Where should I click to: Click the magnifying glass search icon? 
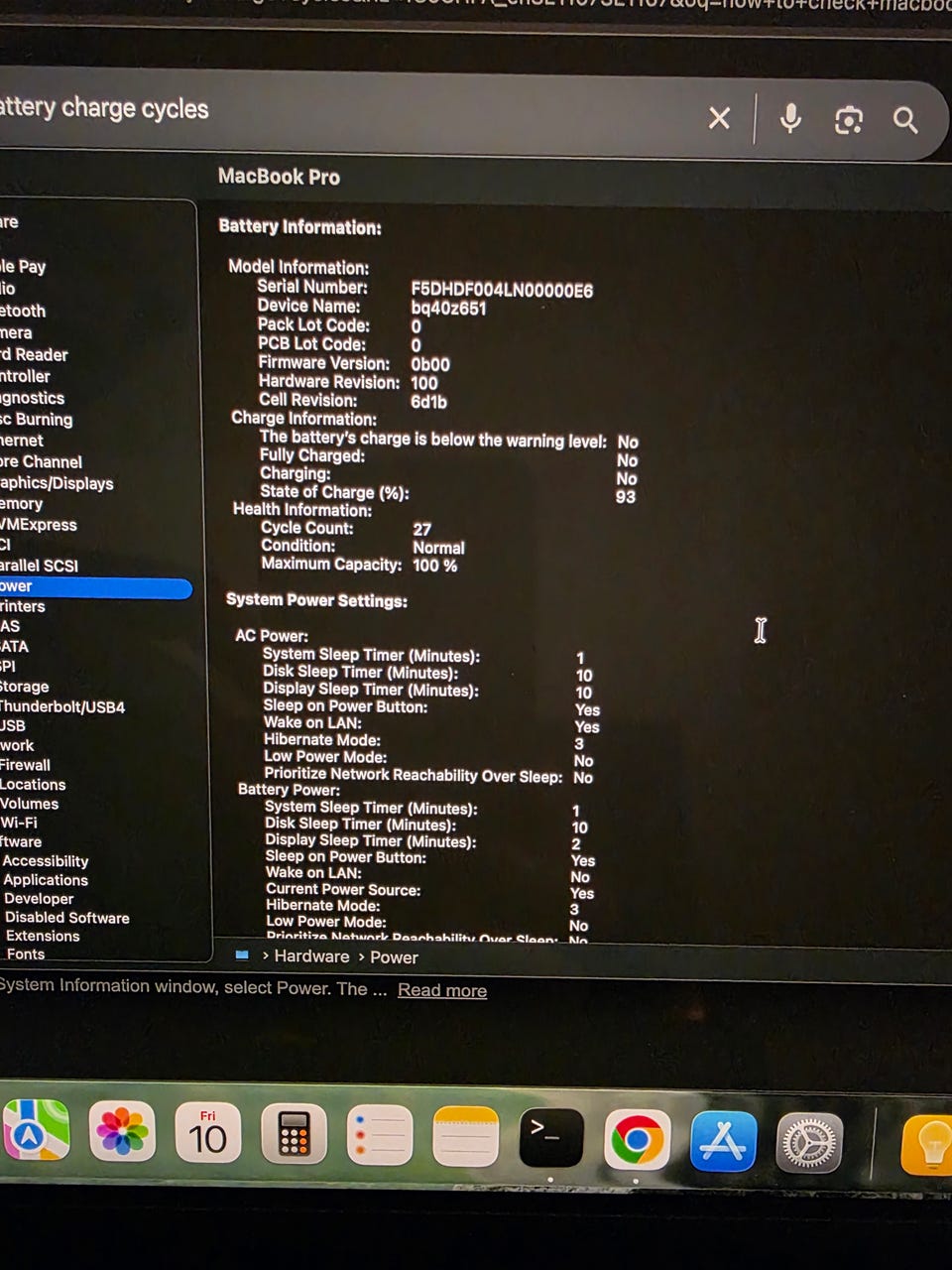(904, 120)
